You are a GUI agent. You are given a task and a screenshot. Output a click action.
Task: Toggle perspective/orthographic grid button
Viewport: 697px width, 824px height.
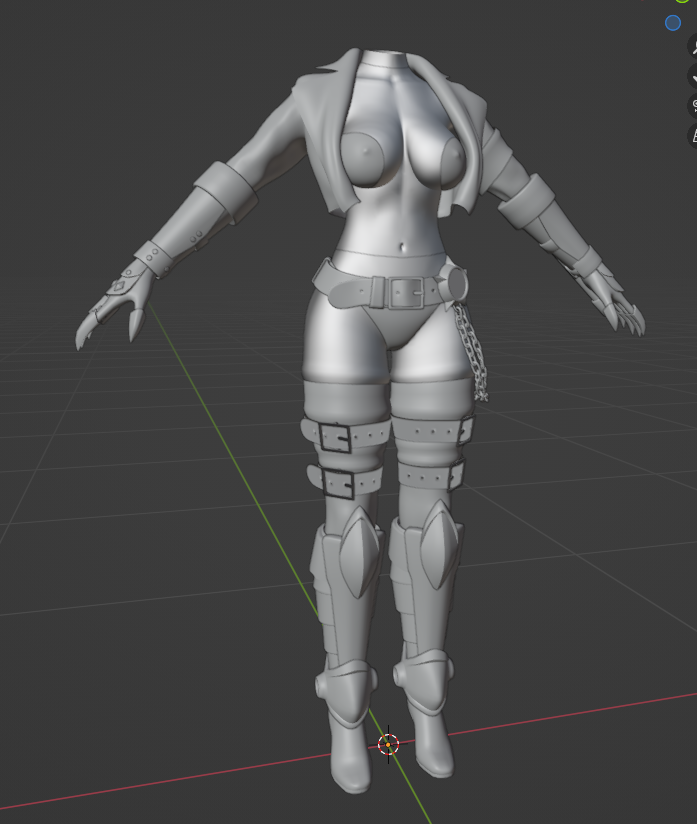pos(694,136)
